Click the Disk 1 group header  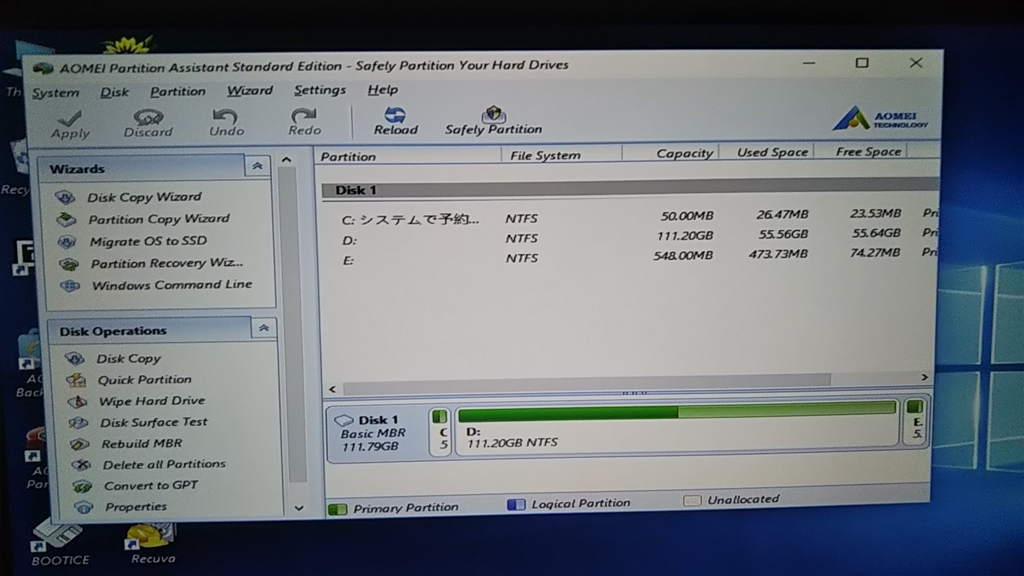coord(630,188)
